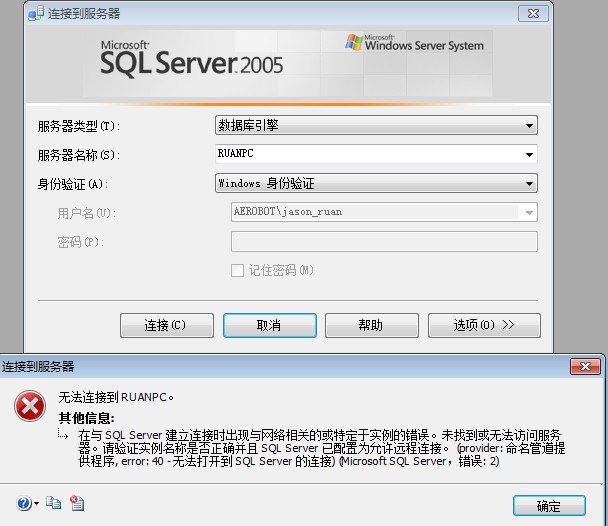
Task: Open the help icon's dropdown arrow in error dialog
Action: (36, 504)
